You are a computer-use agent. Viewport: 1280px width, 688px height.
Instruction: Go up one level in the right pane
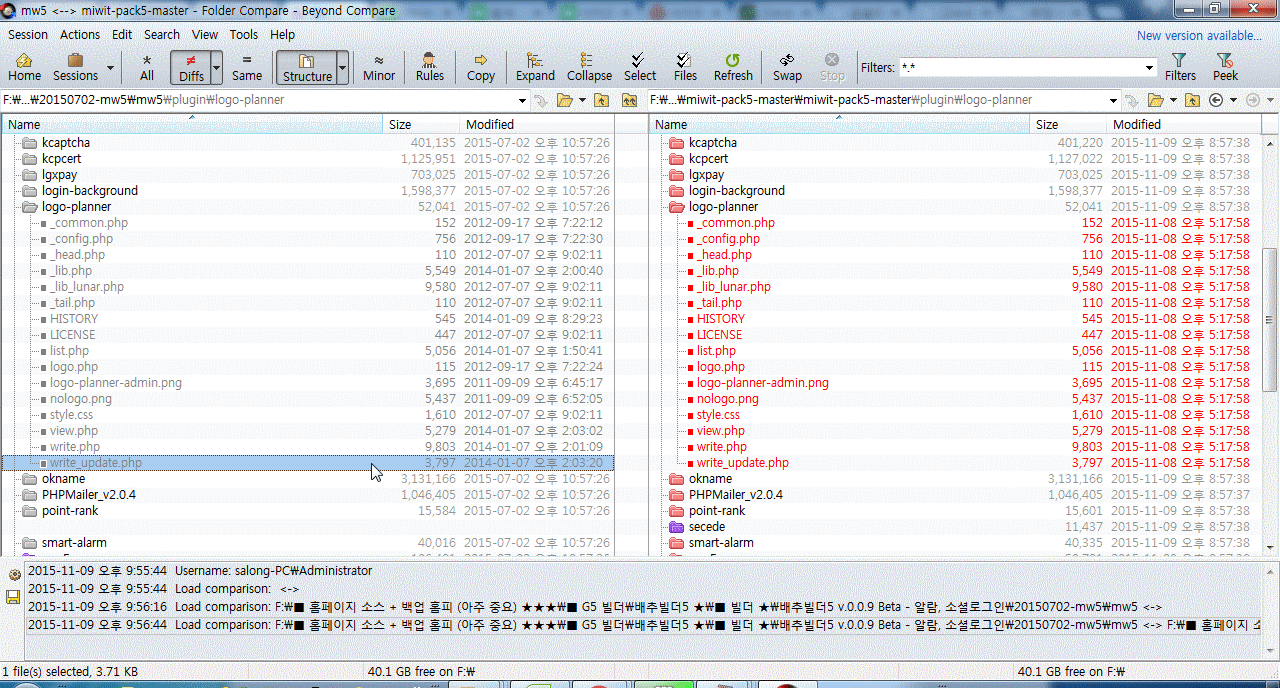click(x=1192, y=100)
